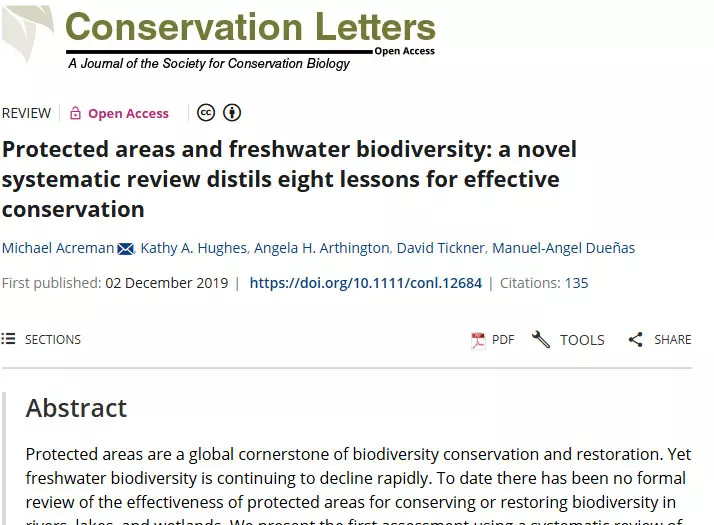The width and height of the screenshot is (714, 525).
Task: Open author Kathy A. Hughes details
Action: 193,248
